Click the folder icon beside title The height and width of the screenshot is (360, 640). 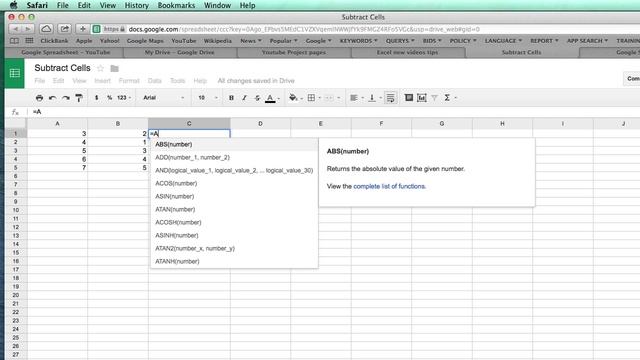click(x=115, y=69)
